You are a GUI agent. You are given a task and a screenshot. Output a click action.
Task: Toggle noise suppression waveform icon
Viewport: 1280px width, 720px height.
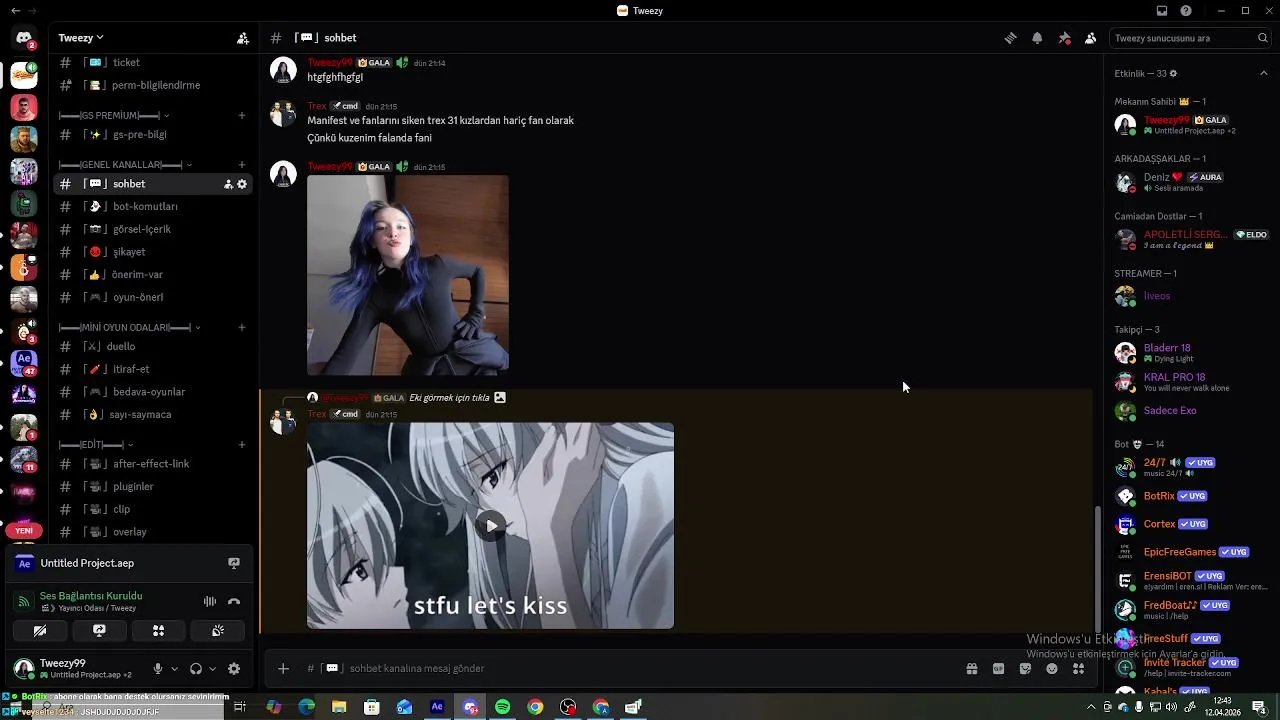[x=210, y=601]
